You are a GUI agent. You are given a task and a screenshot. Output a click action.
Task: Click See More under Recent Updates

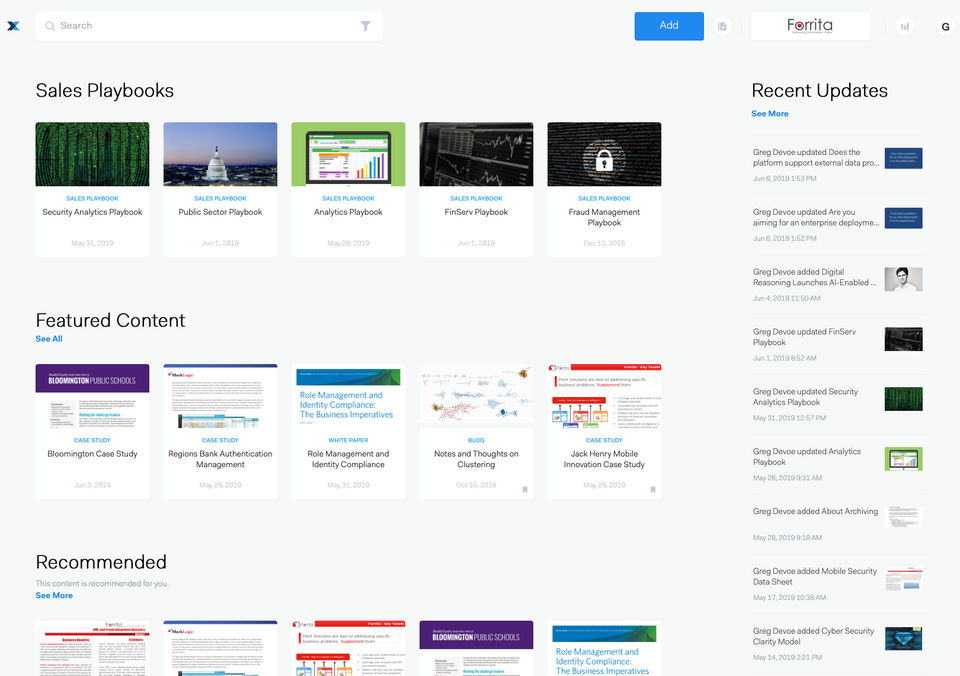click(x=770, y=113)
